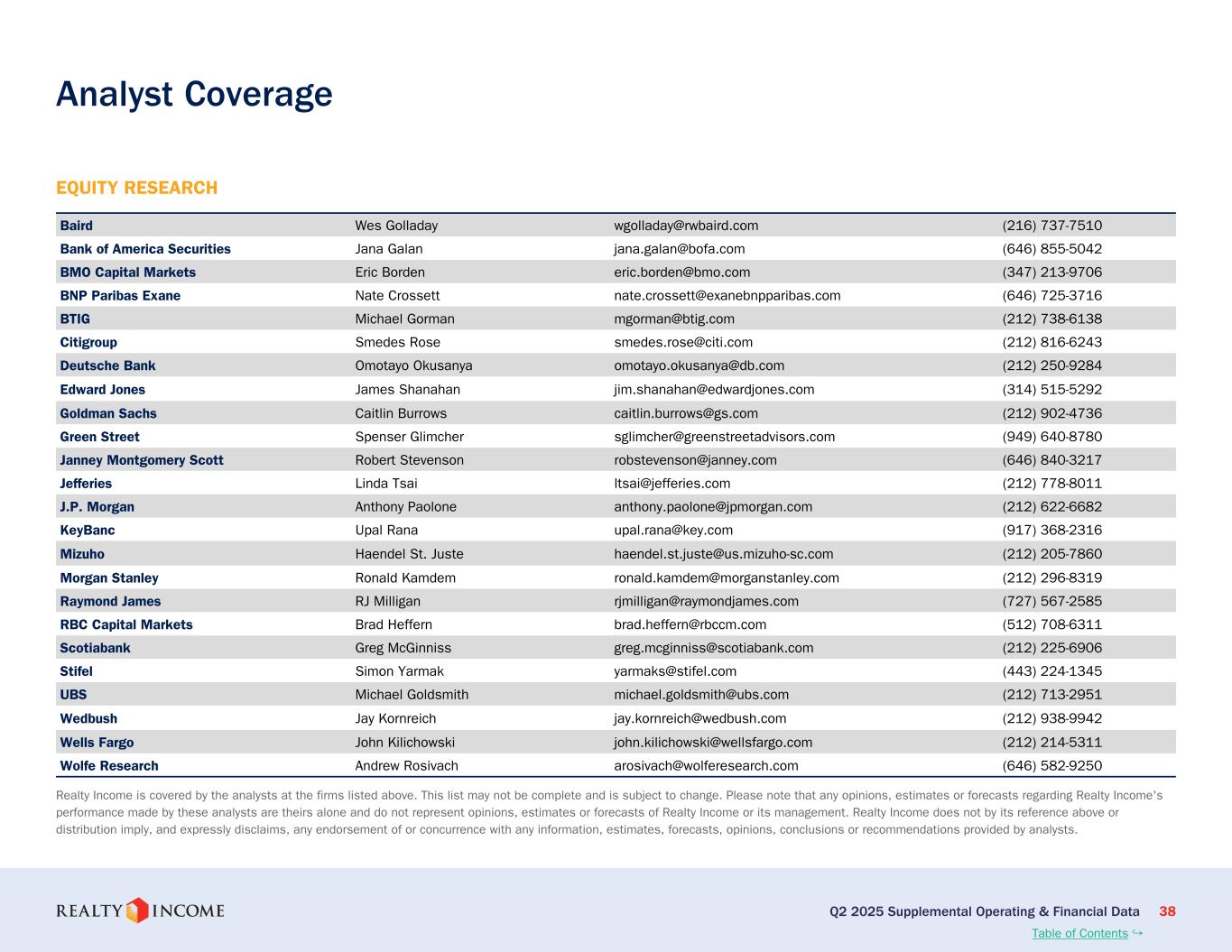1232x952 pixels.
Task: Click the michael.goldsmith@ubs.com email
Action: pyautogui.click(x=701, y=695)
